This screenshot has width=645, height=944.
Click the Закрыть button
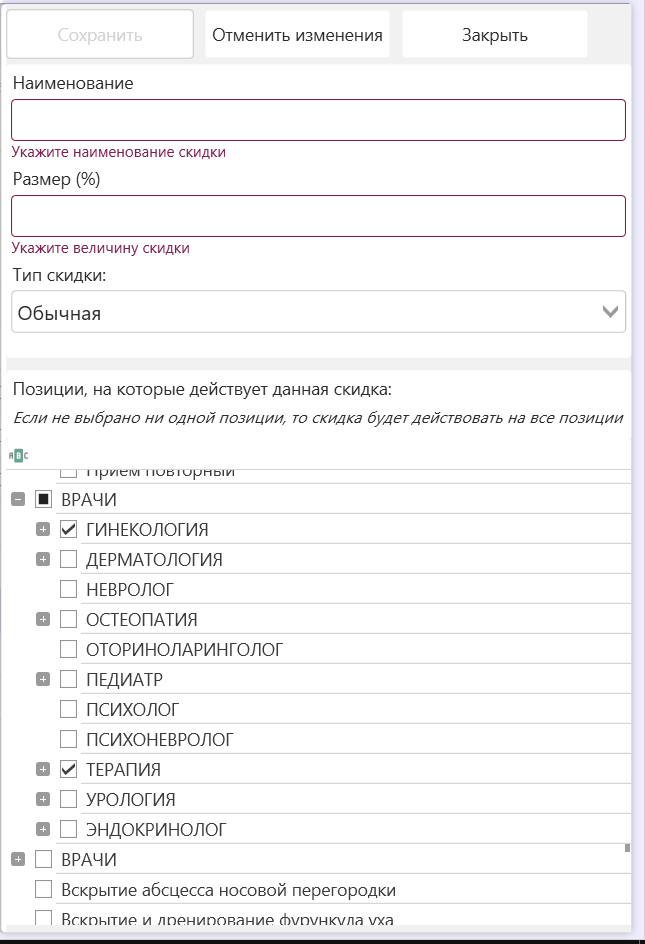click(494, 35)
